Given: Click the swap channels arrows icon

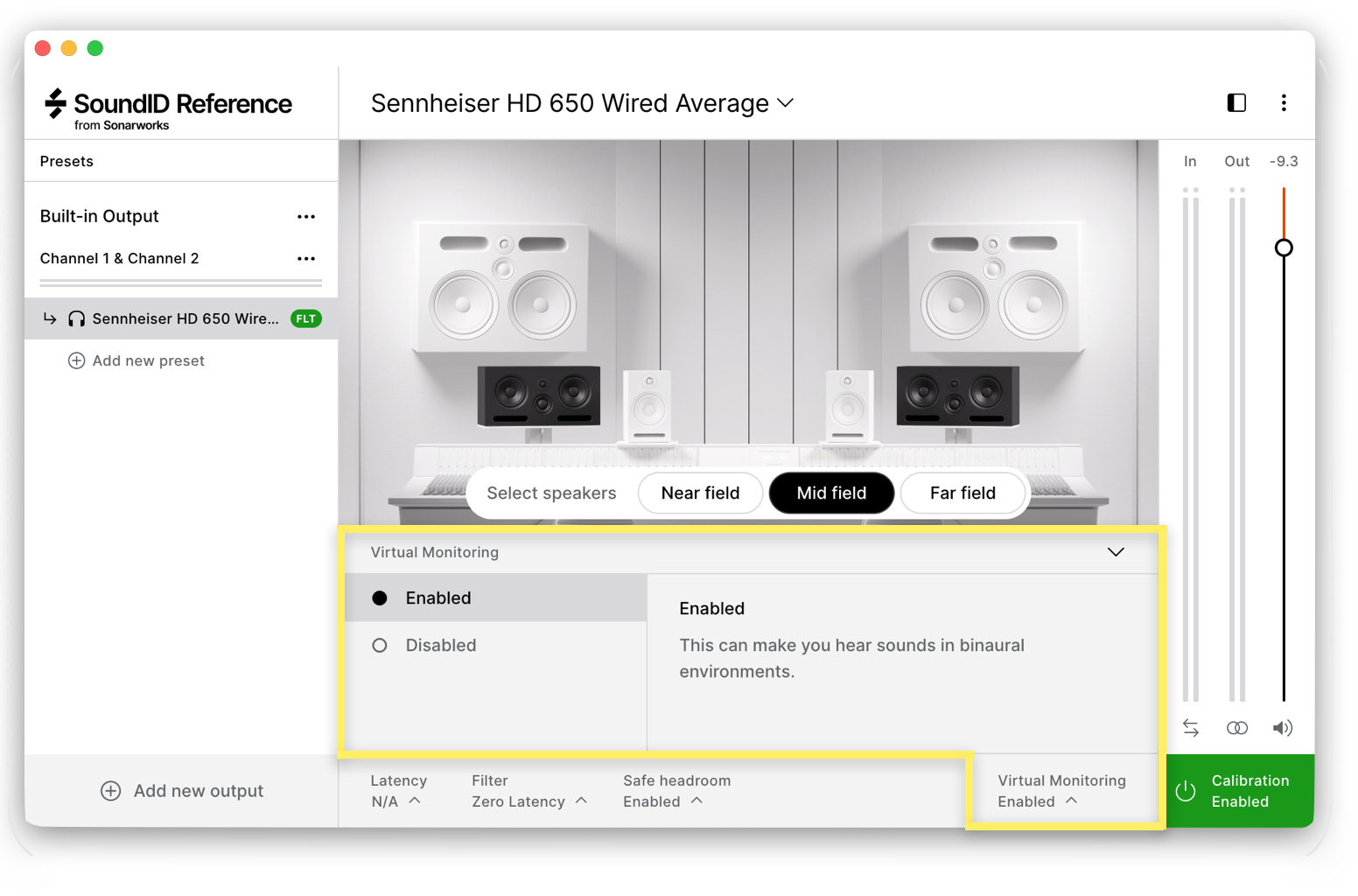Looking at the screenshot, I should (x=1190, y=728).
